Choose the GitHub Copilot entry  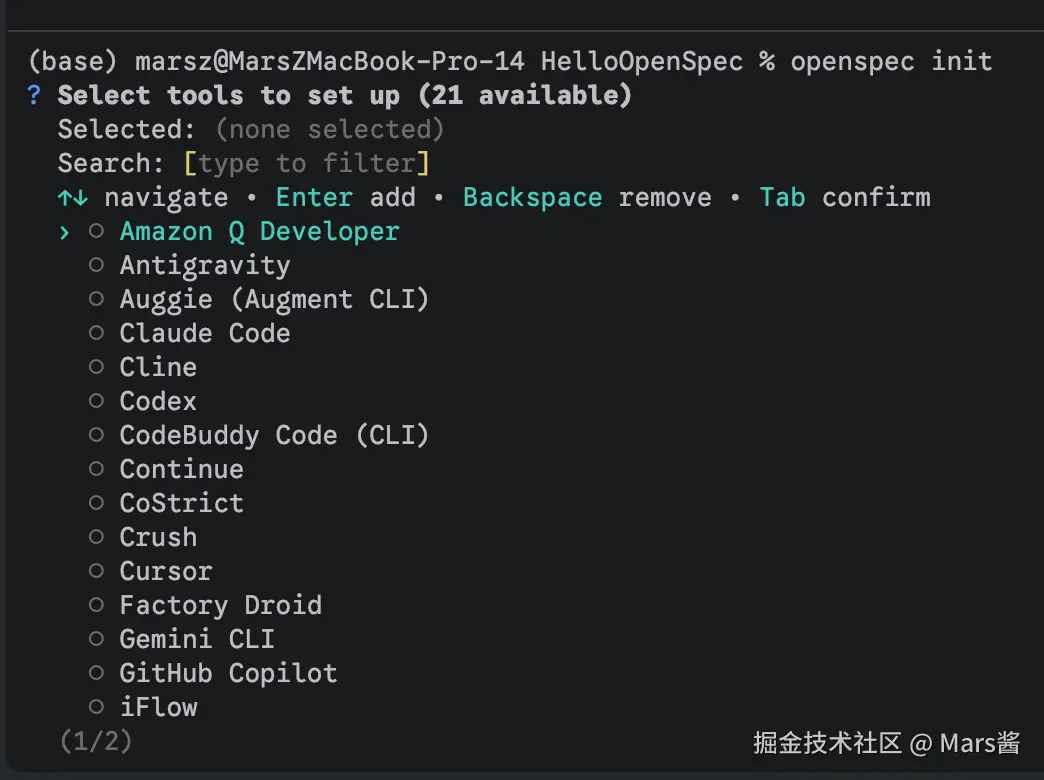228,673
